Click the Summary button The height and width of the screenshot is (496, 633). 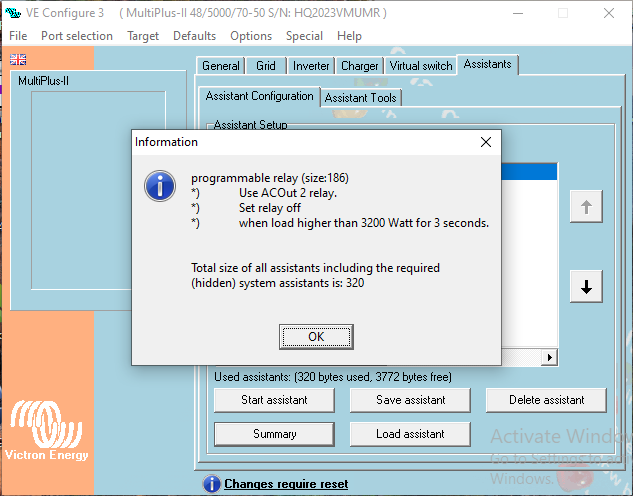[274, 434]
